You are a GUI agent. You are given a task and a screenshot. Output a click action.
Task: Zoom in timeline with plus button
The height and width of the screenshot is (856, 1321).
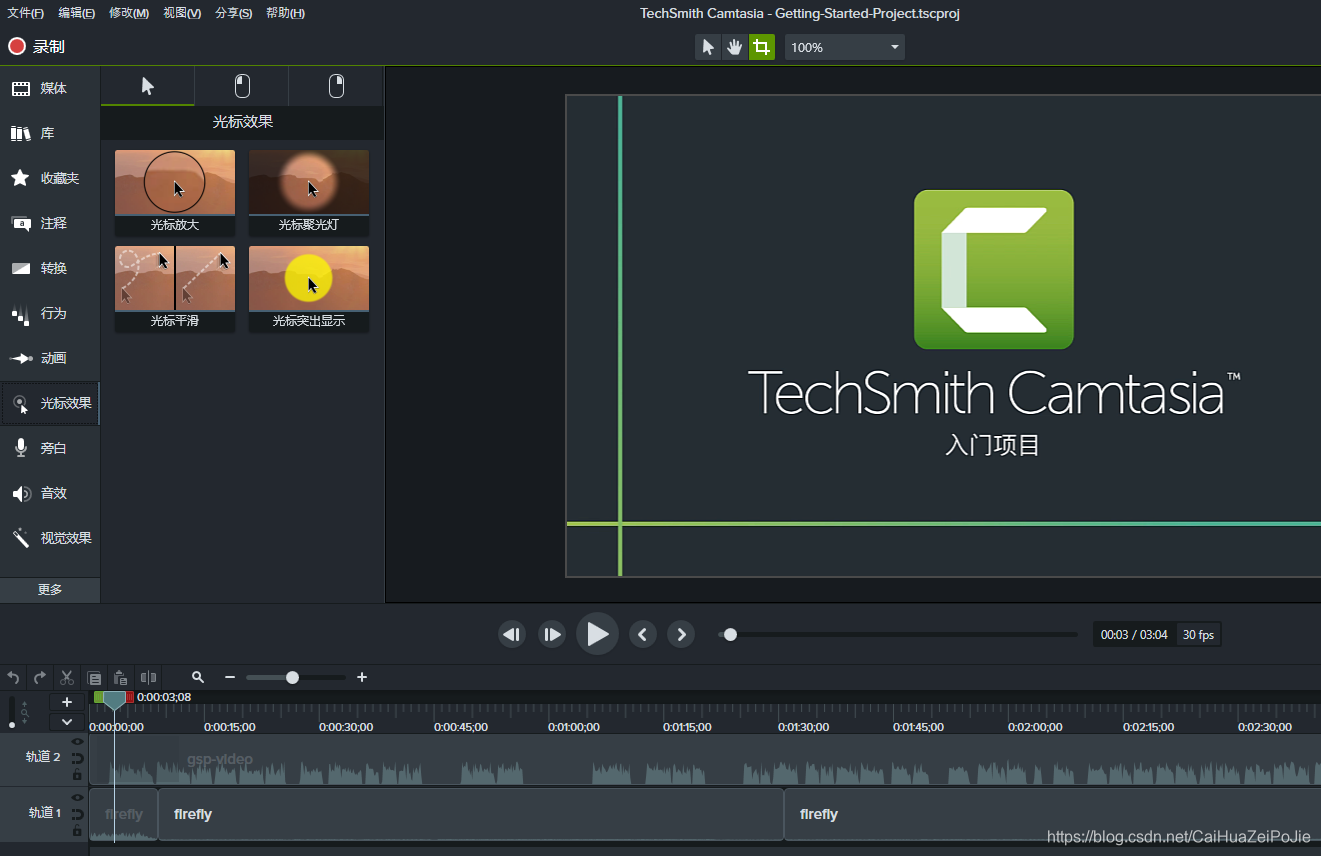point(362,677)
